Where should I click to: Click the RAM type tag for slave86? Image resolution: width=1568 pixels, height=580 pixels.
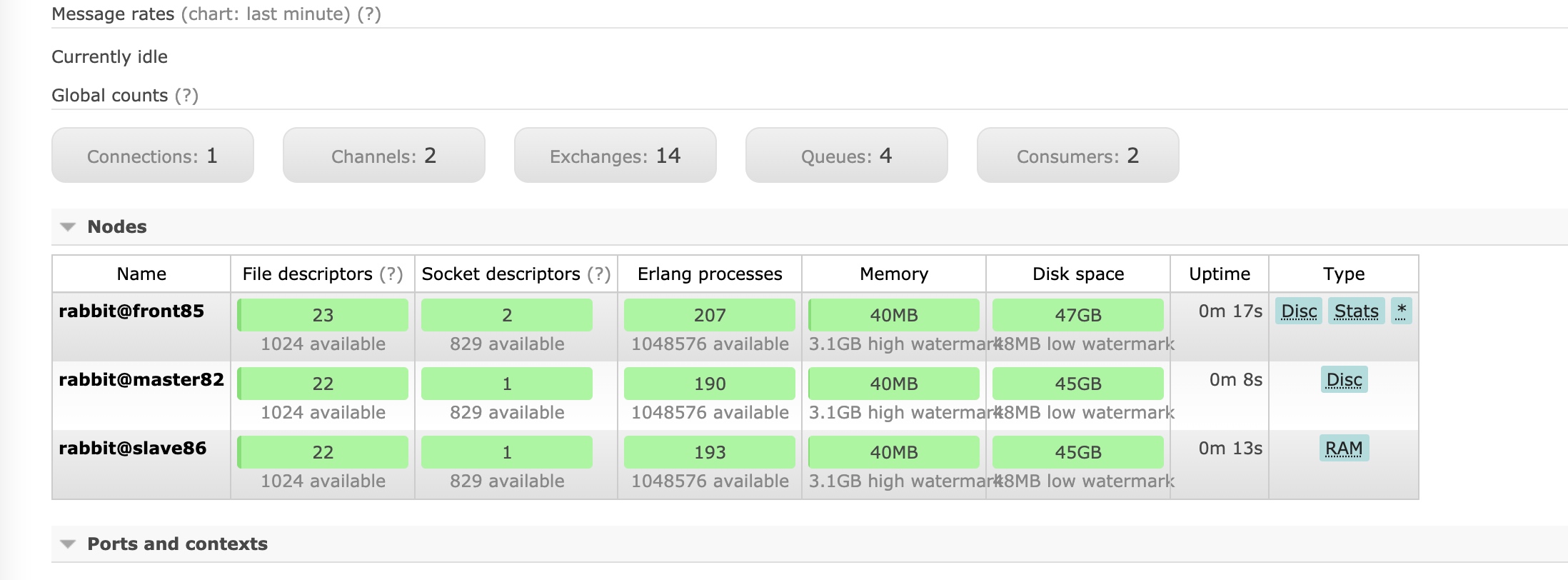click(1343, 449)
